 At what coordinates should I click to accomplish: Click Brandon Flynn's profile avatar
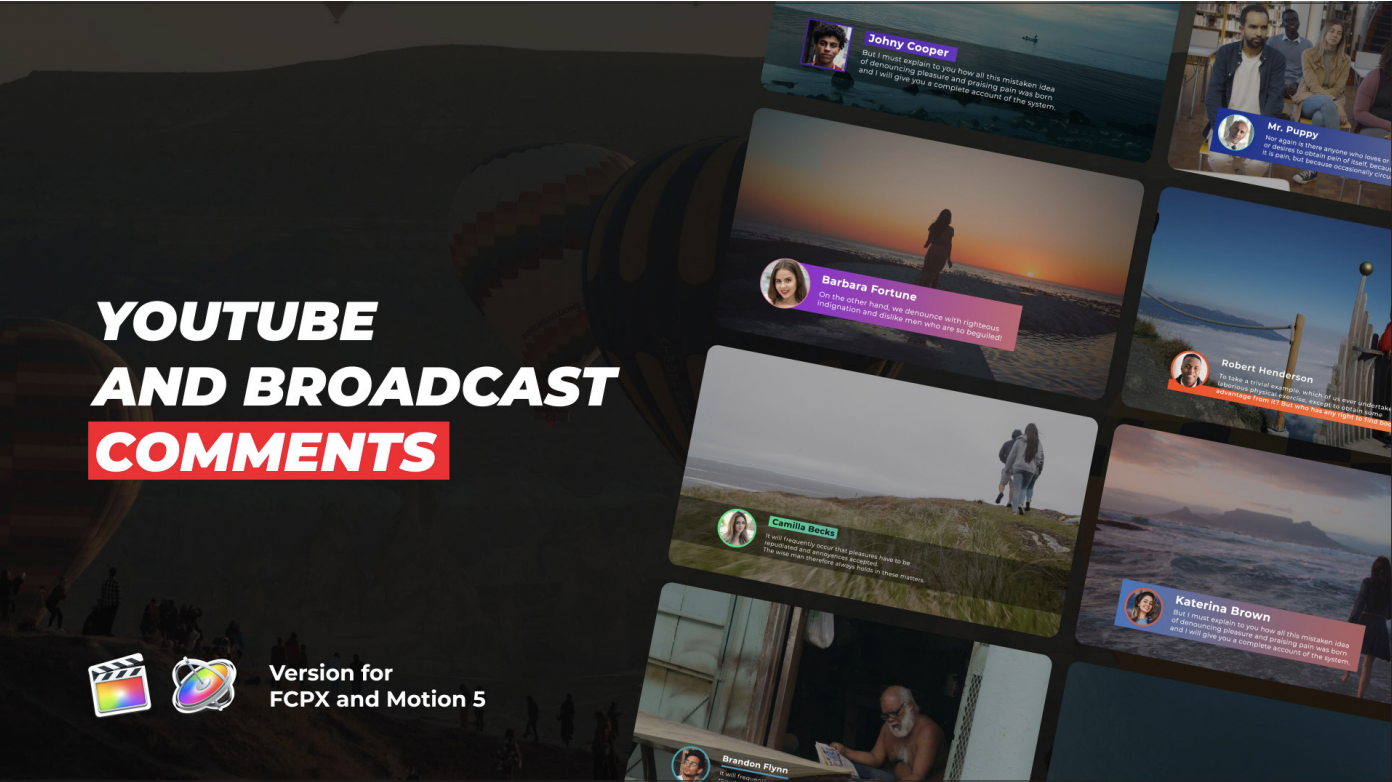(690, 765)
